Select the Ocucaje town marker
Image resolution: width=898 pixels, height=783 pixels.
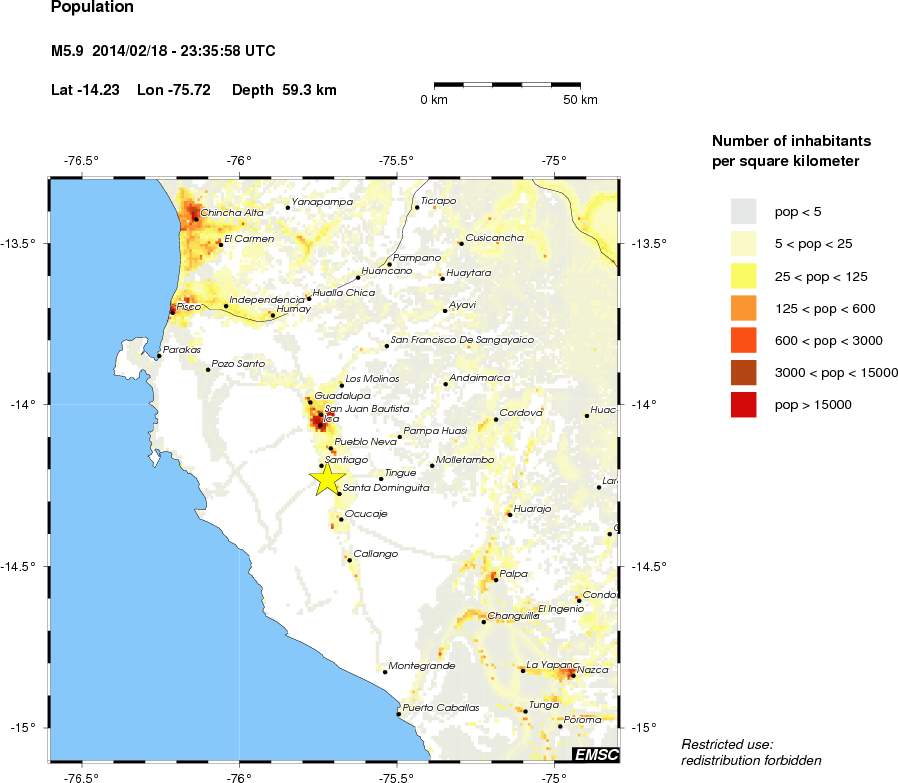click(341, 519)
